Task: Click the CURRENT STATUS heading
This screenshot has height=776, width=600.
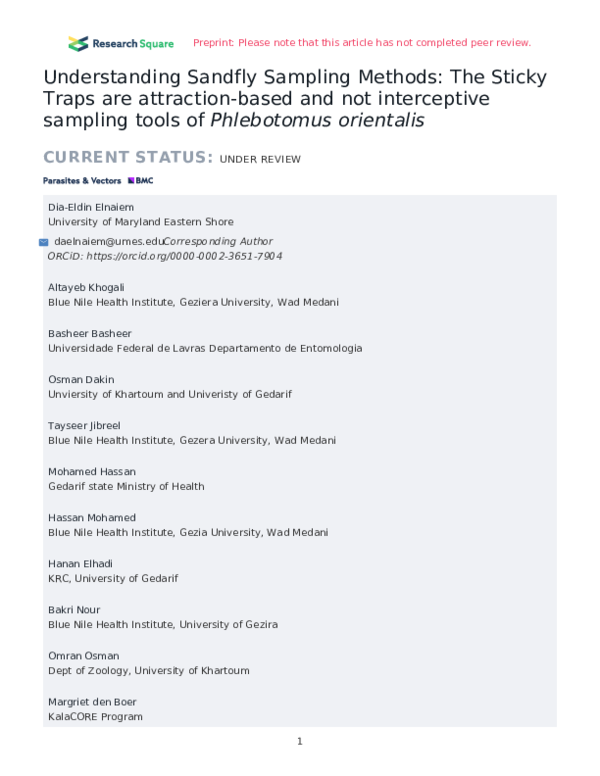Action: (x=128, y=158)
